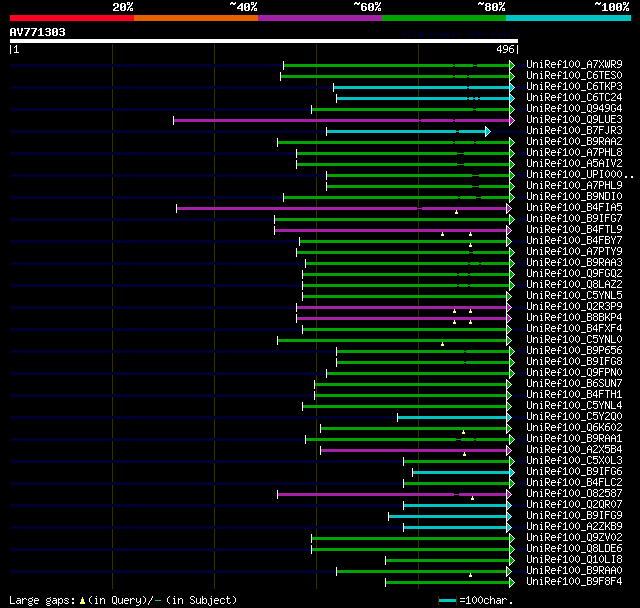Click the cyan ~100% legend segment
The height and width of the screenshot is (608, 640).
(569, 18)
